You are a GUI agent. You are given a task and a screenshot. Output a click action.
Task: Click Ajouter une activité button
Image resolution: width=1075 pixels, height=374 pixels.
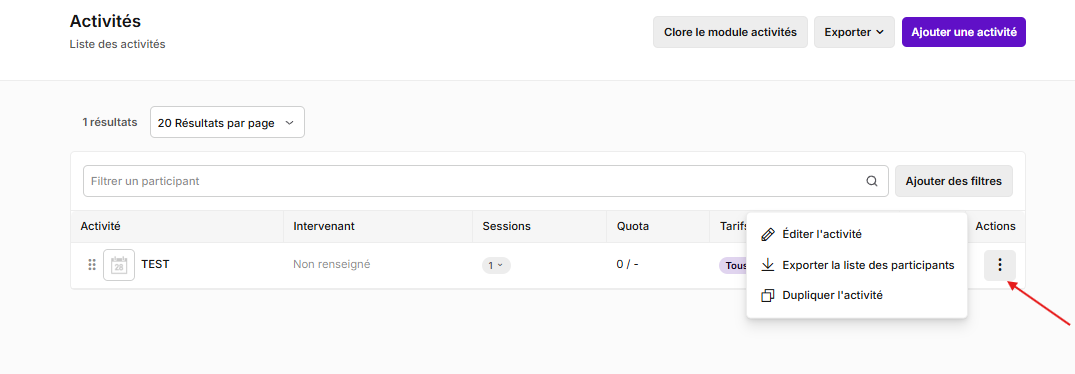click(x=964, y=32)
